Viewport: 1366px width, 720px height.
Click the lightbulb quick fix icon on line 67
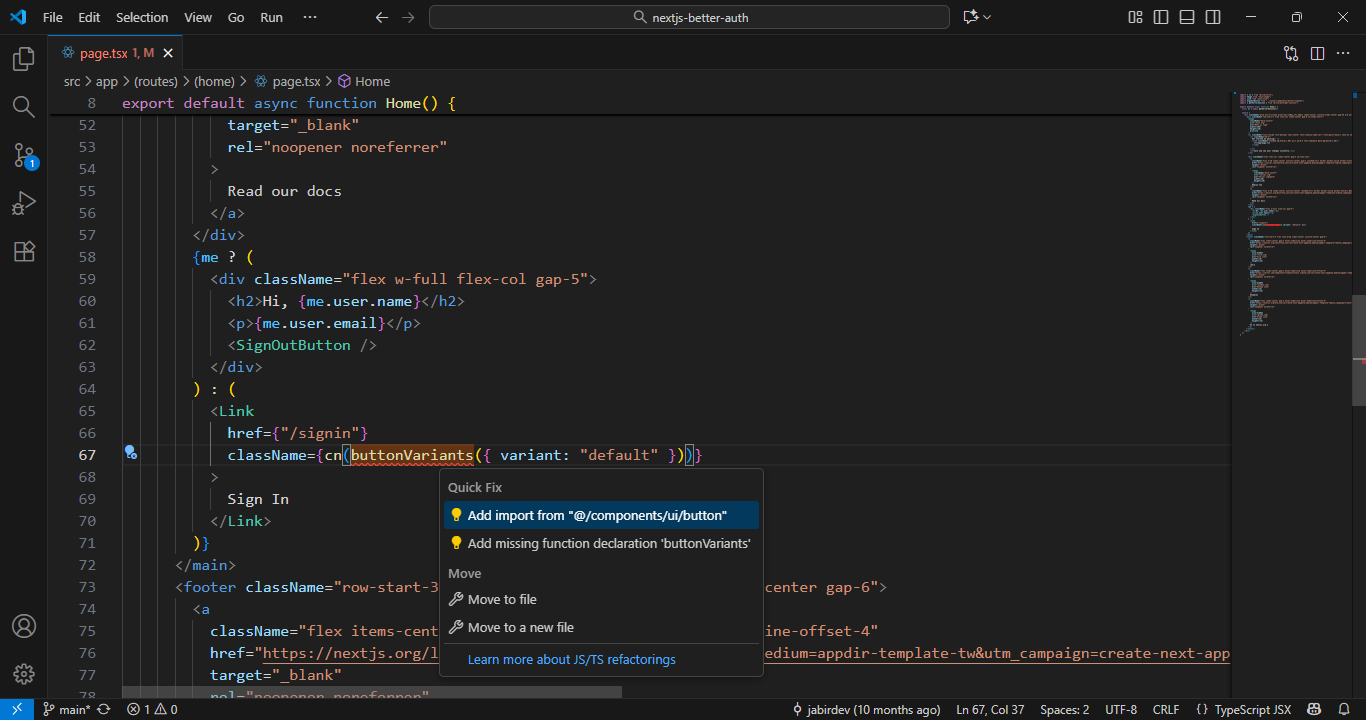131,453
